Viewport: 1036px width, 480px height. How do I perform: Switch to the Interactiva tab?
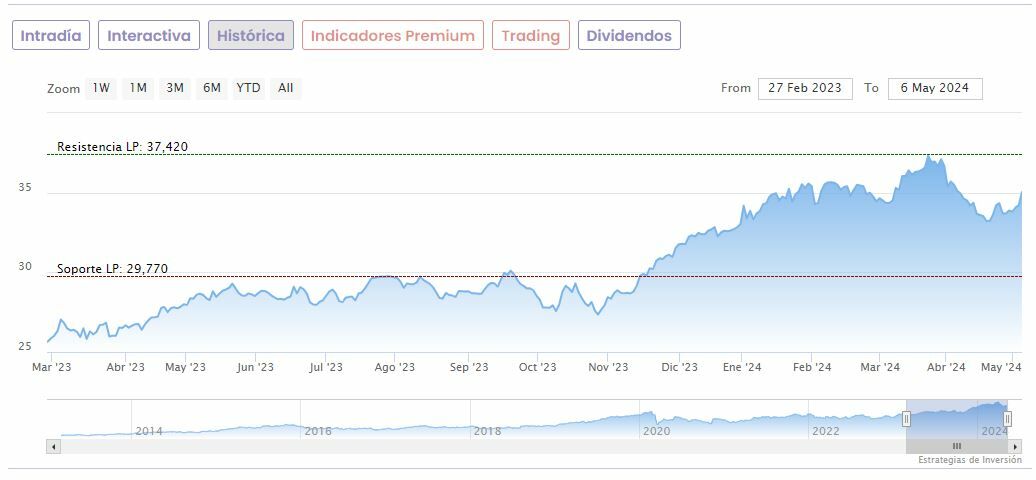point(148,36)
